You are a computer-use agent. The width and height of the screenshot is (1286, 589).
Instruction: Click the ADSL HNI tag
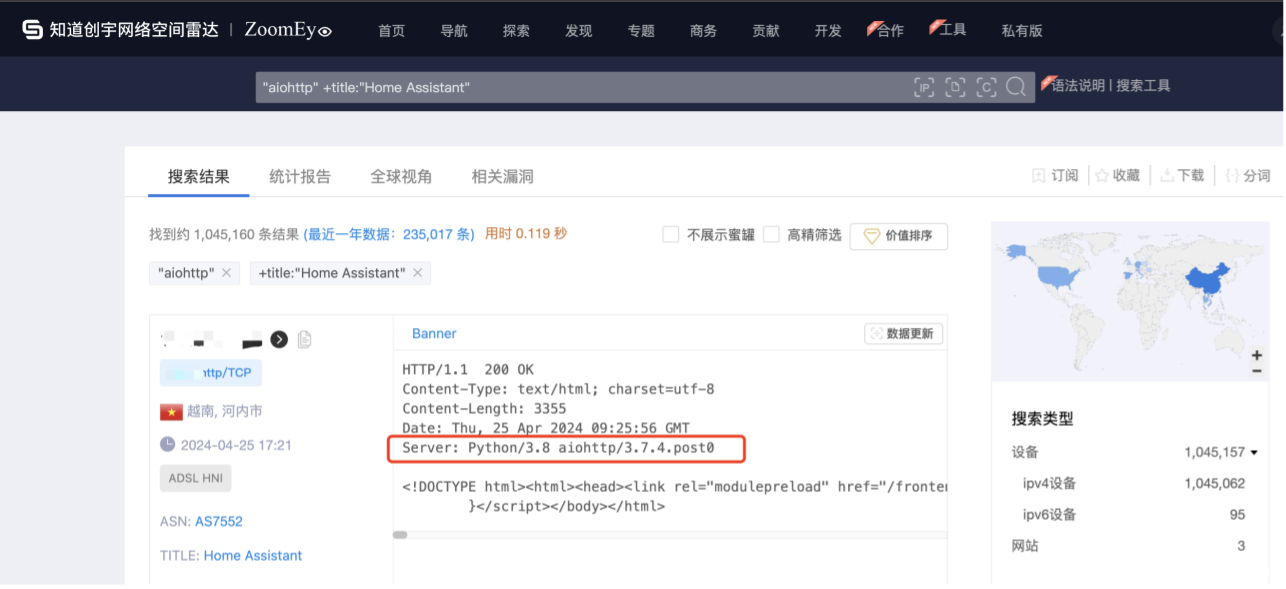[195, 478]
